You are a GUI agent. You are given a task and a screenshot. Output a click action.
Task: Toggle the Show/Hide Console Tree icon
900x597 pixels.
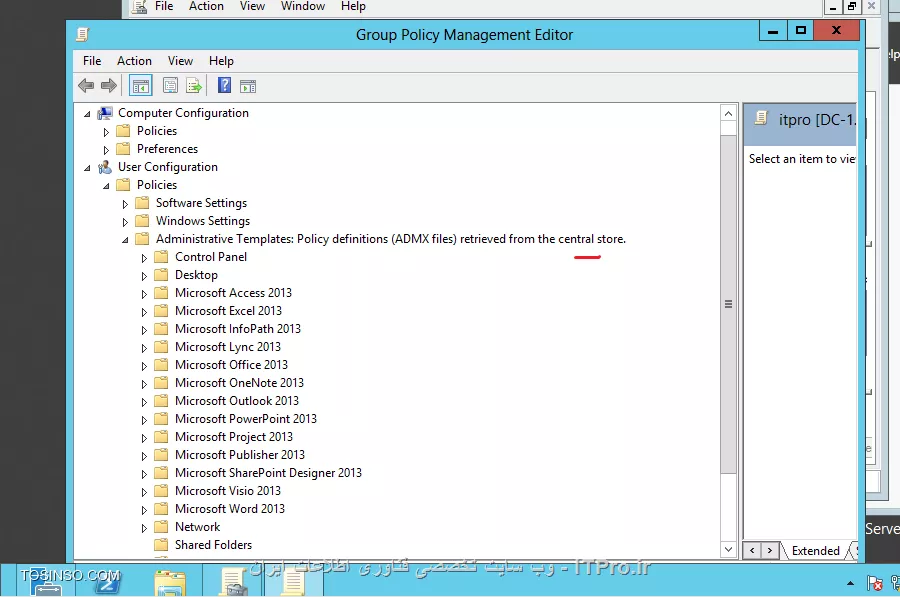tap(141, 86)
